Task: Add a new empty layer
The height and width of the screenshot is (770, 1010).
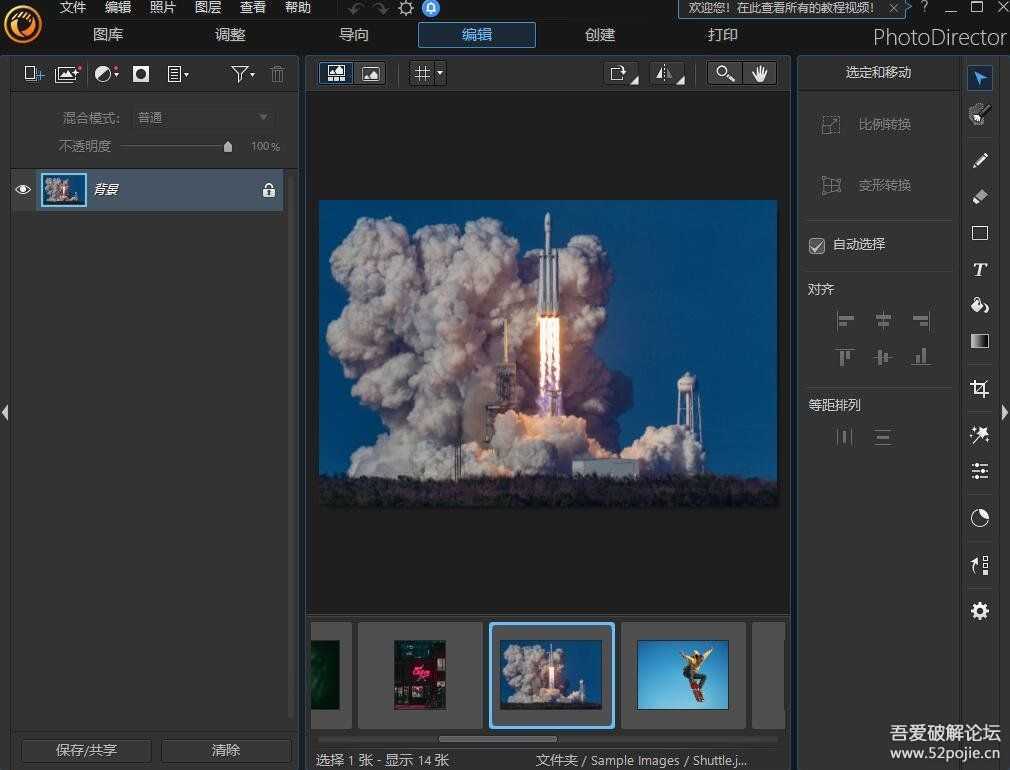Action: (34, 74)
